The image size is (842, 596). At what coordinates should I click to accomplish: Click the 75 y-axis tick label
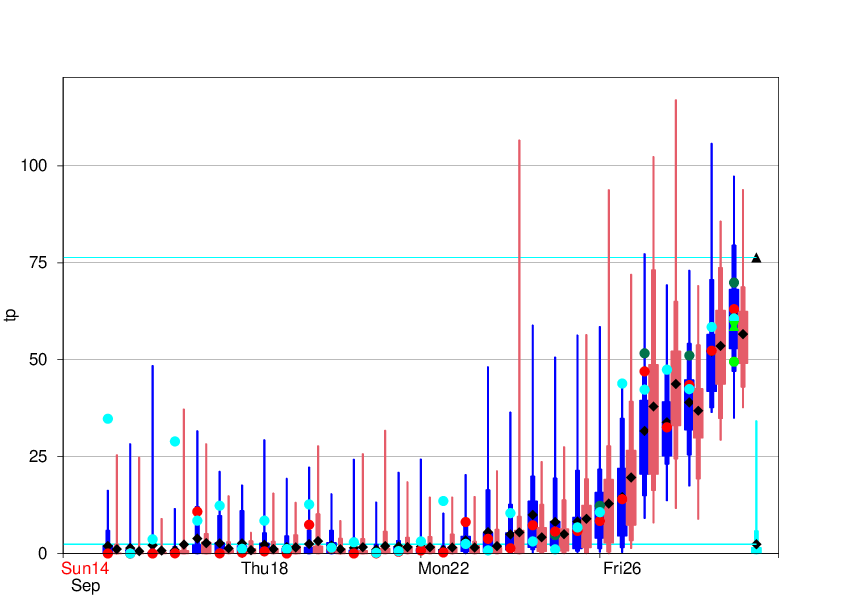39,262
